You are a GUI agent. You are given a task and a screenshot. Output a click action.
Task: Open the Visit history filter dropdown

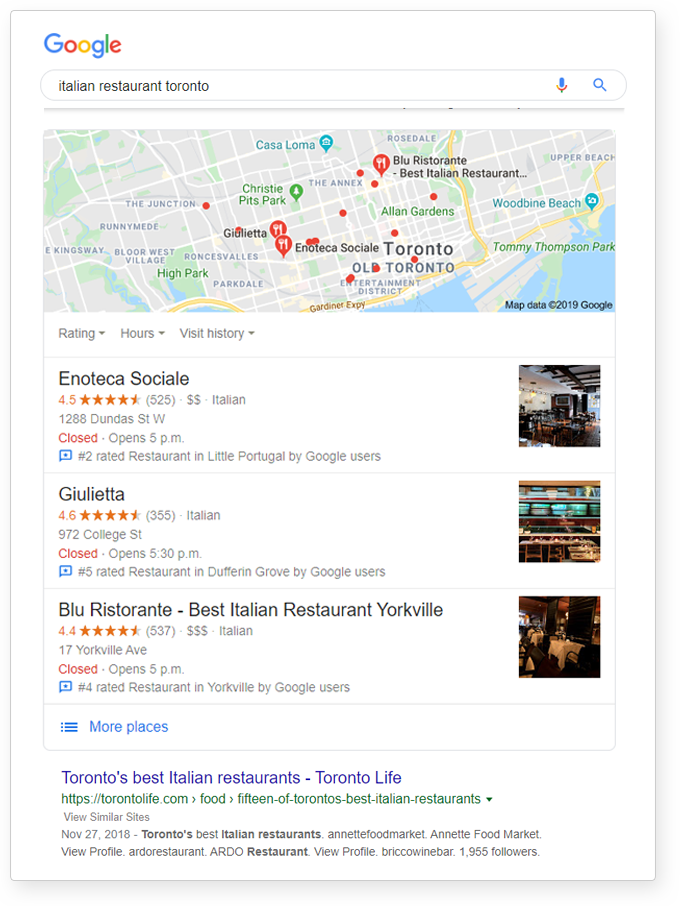pos(217,333)
